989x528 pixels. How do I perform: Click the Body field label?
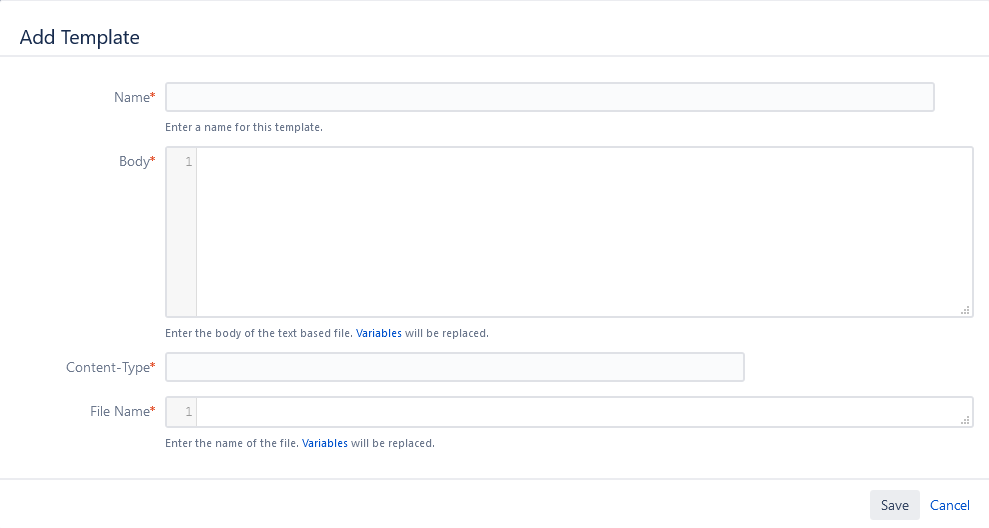coord(134,161)
